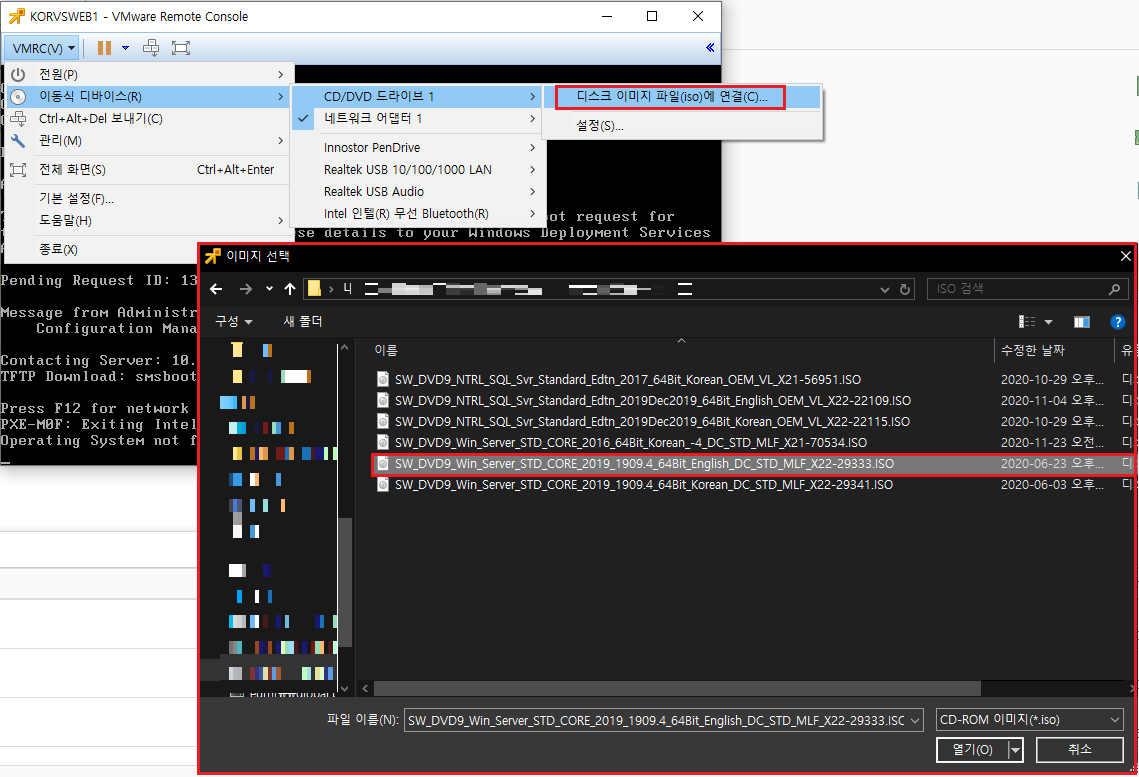Open Realtek USB 10/100/1000 LAN submenu
Viewport: 1139px width, 777px height.
click(x=416, y=169)
